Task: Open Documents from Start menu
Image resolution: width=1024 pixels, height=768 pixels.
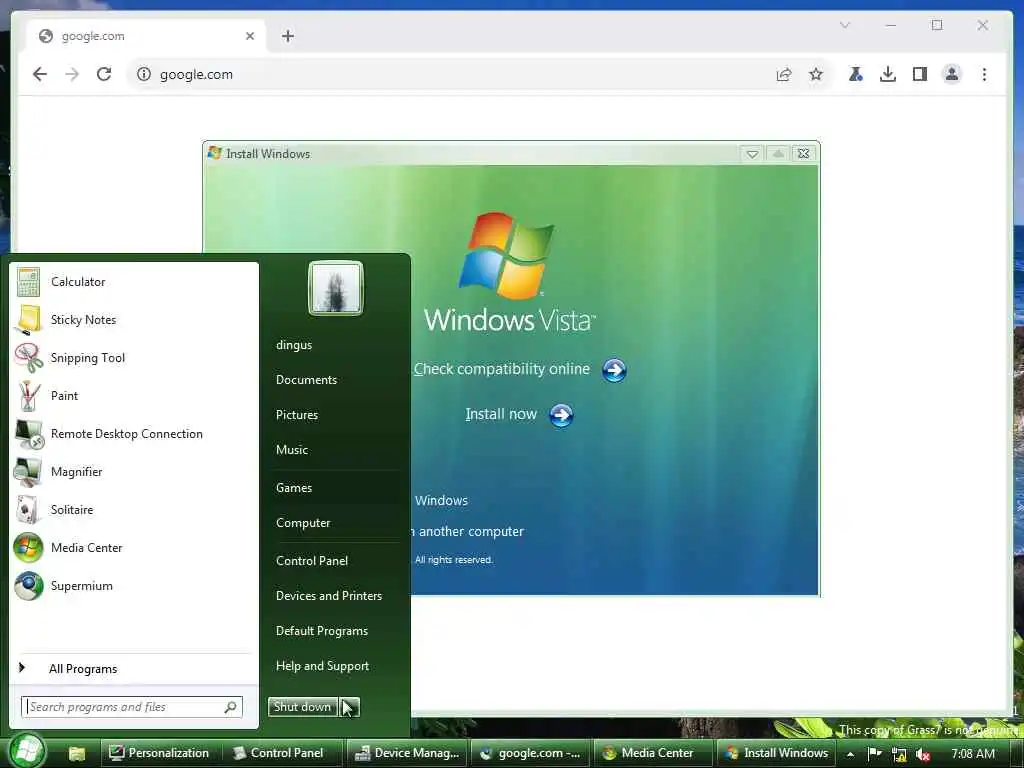Action: pyautogui.click(x=306, y=379)
